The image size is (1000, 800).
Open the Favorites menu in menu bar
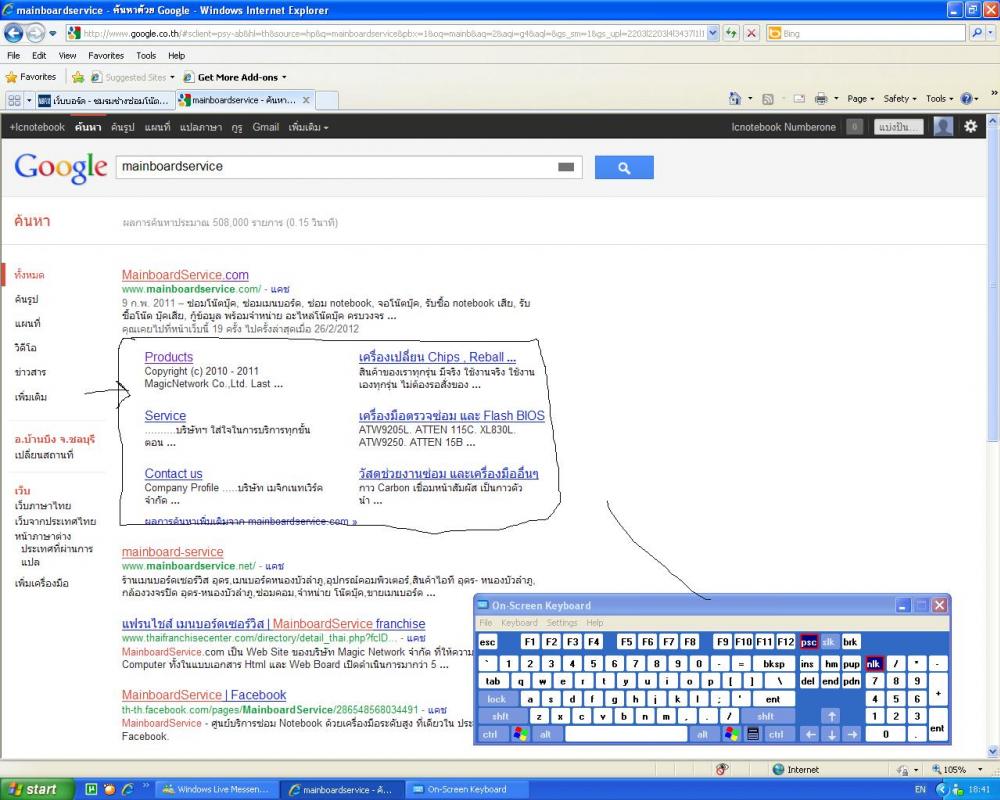(106, 56)
